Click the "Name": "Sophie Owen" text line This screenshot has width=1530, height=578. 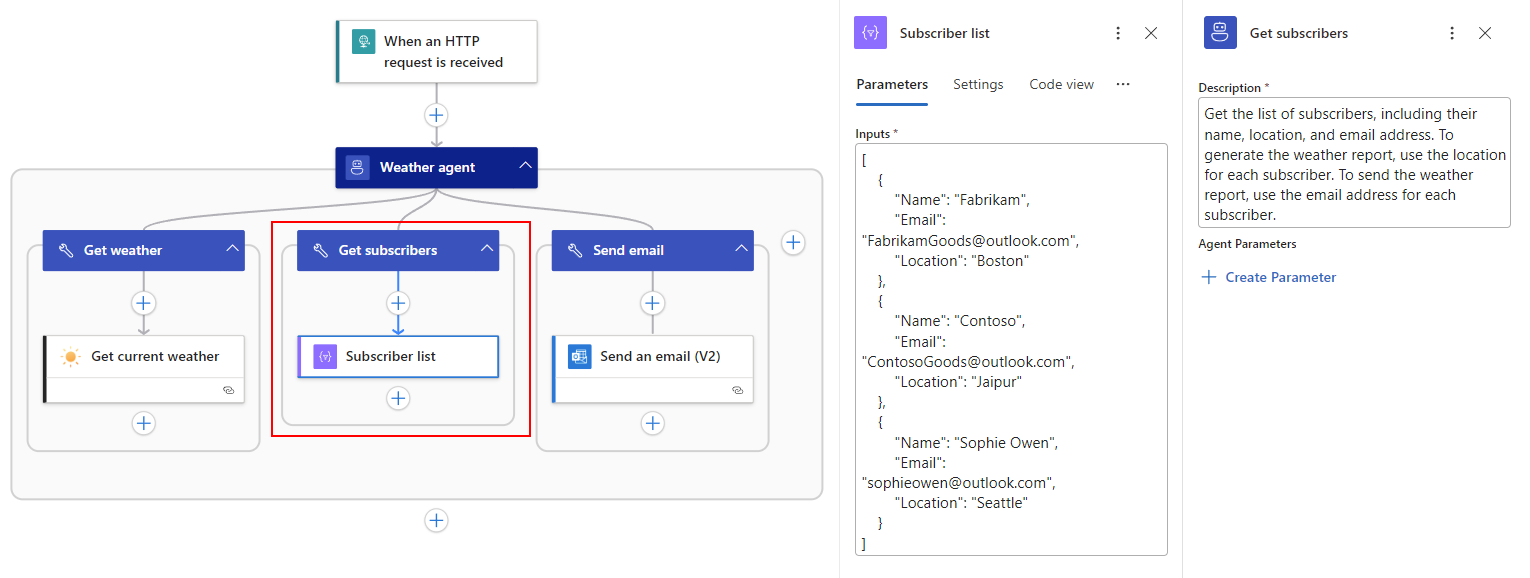point(976,443)
